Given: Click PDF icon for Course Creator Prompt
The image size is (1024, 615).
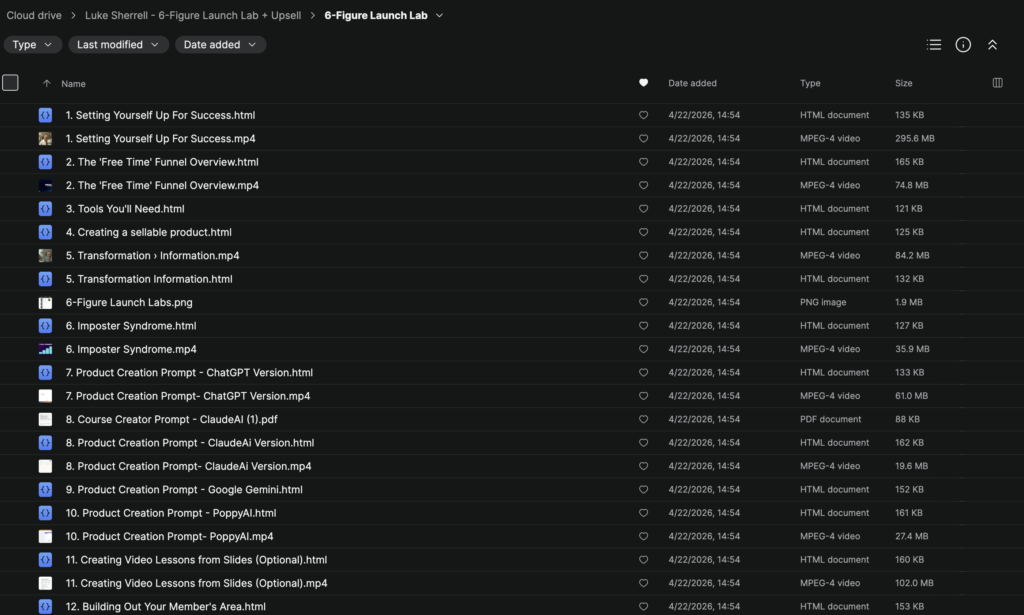Looking at the screenshot, I should [x=45, y=419].
